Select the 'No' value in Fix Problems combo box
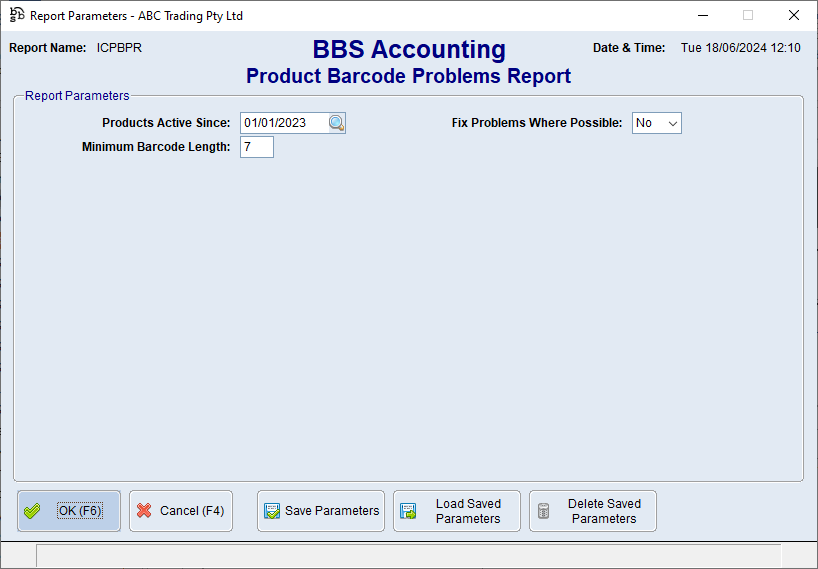The height and width of the screenshot is (569, 818). (645, 123)
